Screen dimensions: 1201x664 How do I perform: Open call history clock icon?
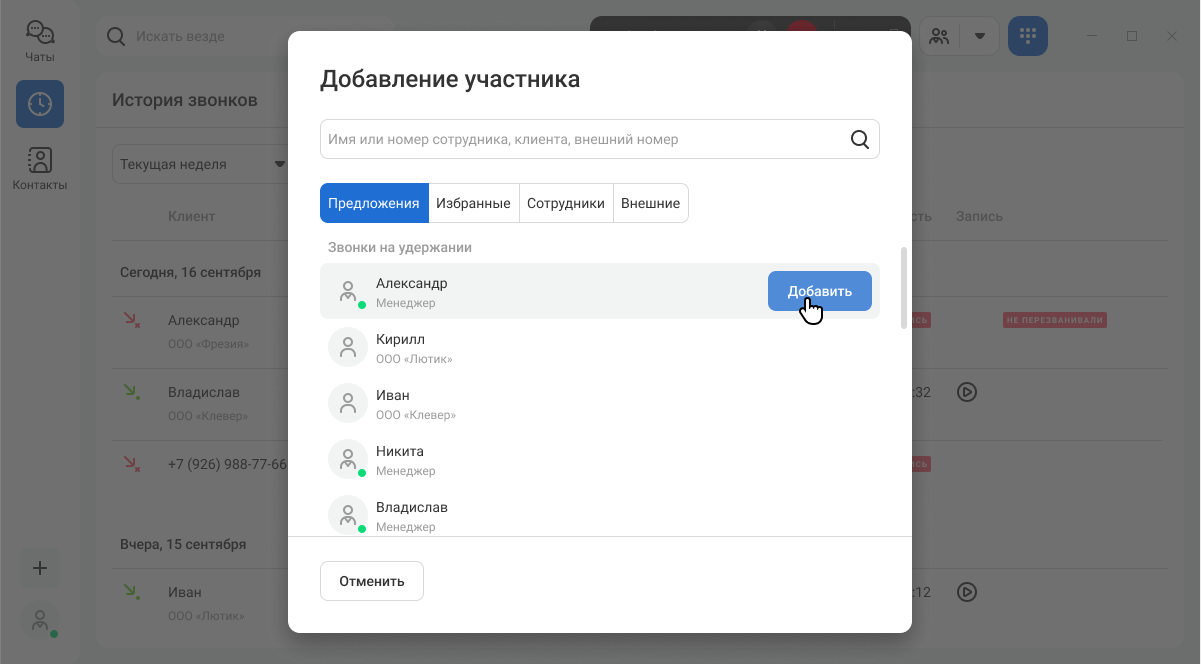[x=40, y=104]
